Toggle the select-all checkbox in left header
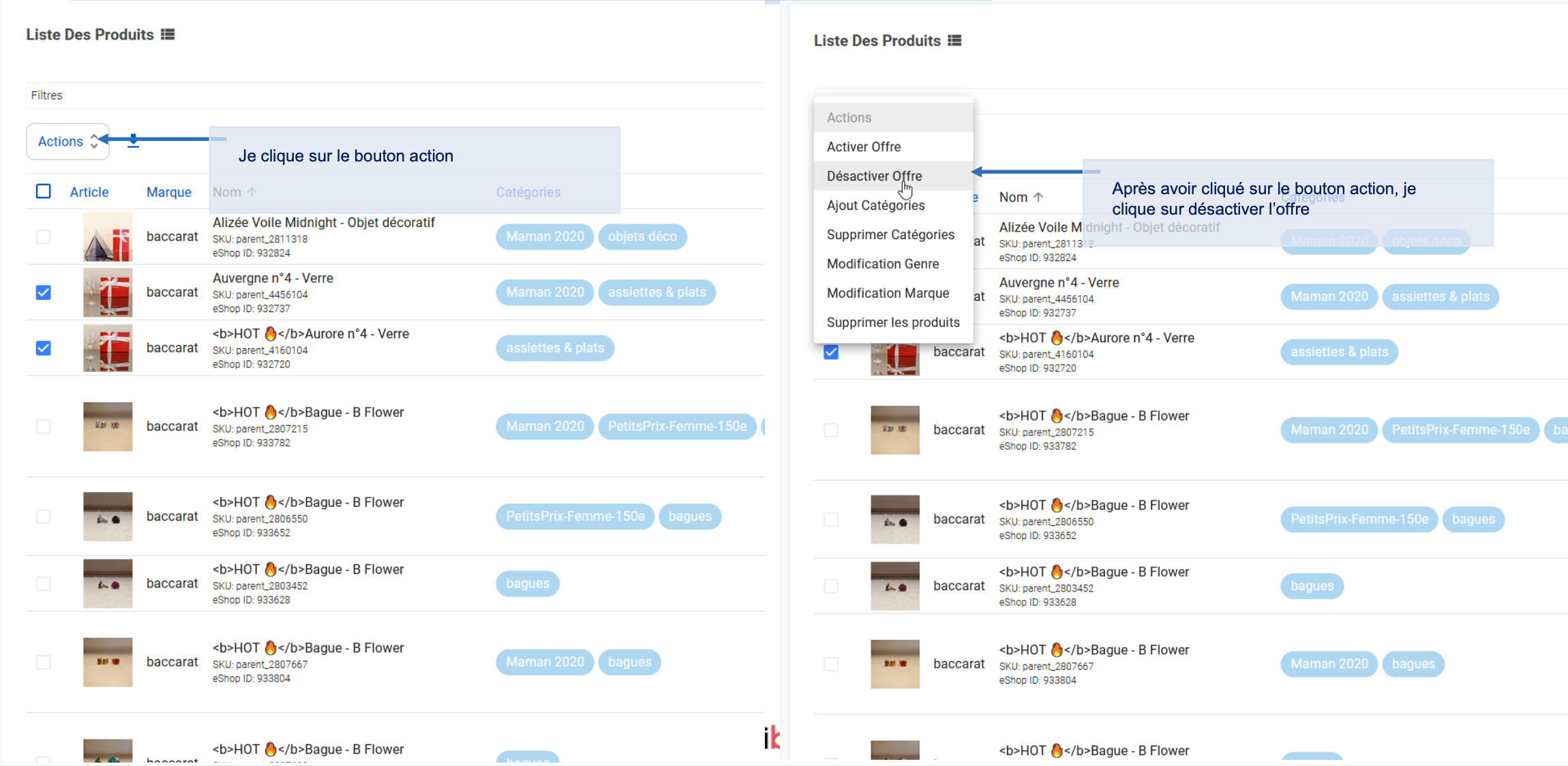 43,191
